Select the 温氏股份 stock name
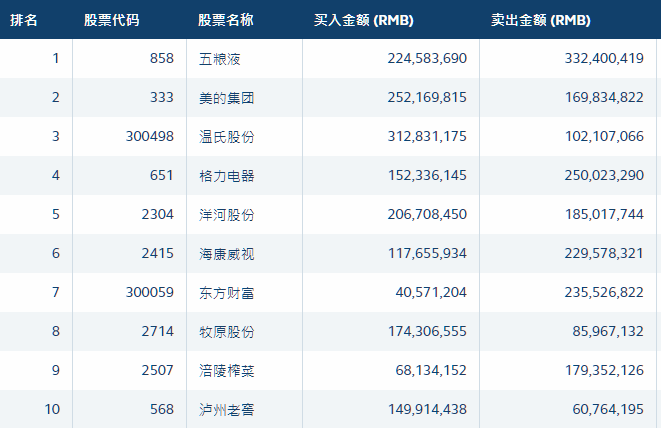661x428 pixels. point(226,137)
